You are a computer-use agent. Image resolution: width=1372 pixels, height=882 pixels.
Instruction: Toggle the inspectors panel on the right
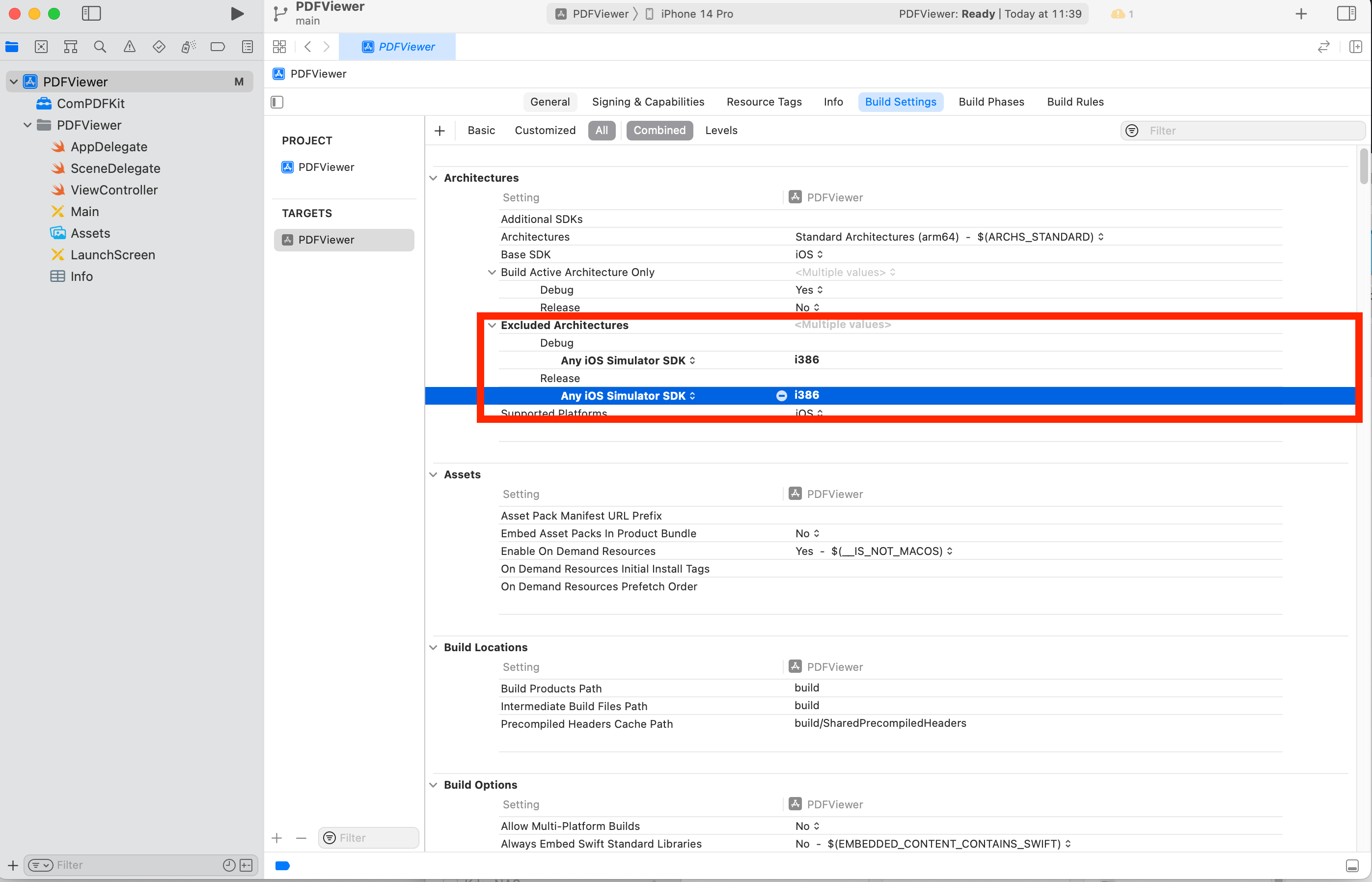click(1345, 14)
